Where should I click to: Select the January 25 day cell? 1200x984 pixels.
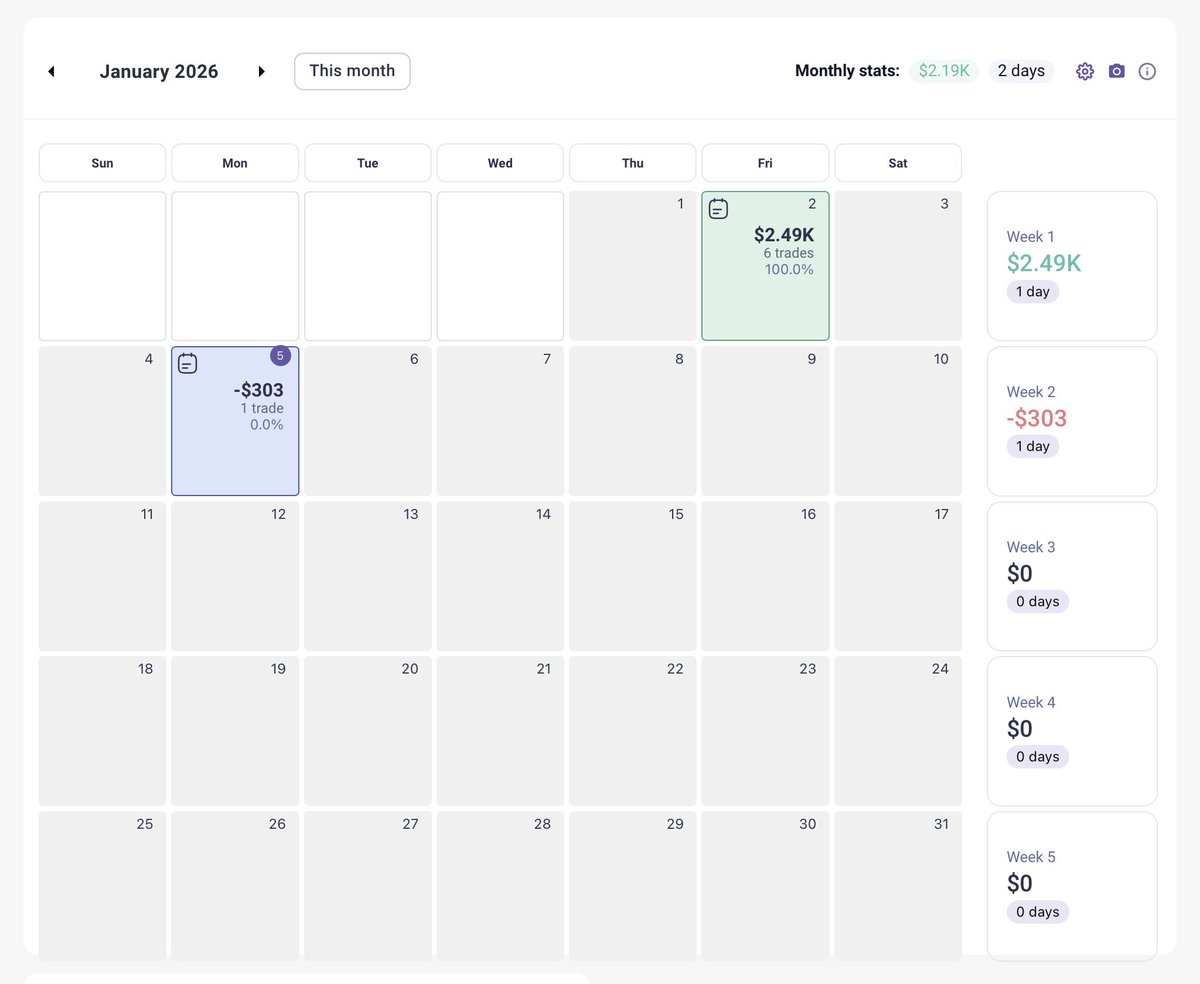click(102, 886)
